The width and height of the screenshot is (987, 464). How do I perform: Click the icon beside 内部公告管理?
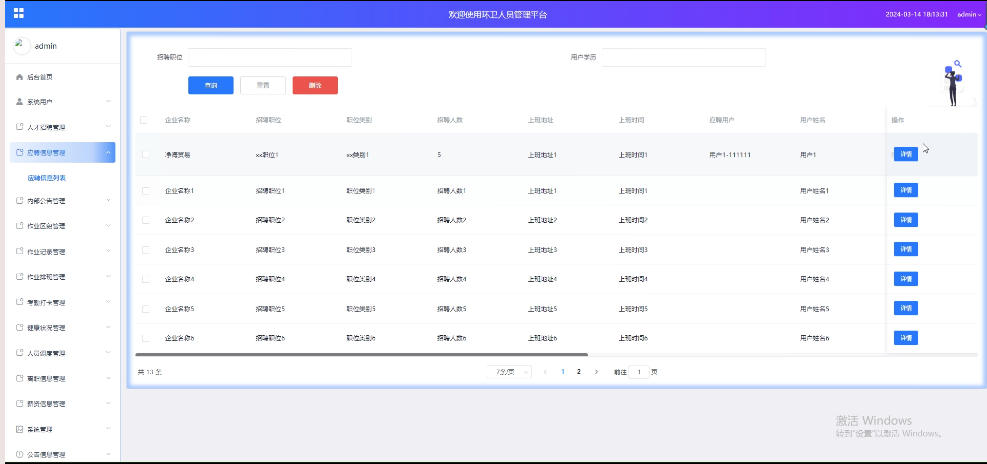pos(19,201)
